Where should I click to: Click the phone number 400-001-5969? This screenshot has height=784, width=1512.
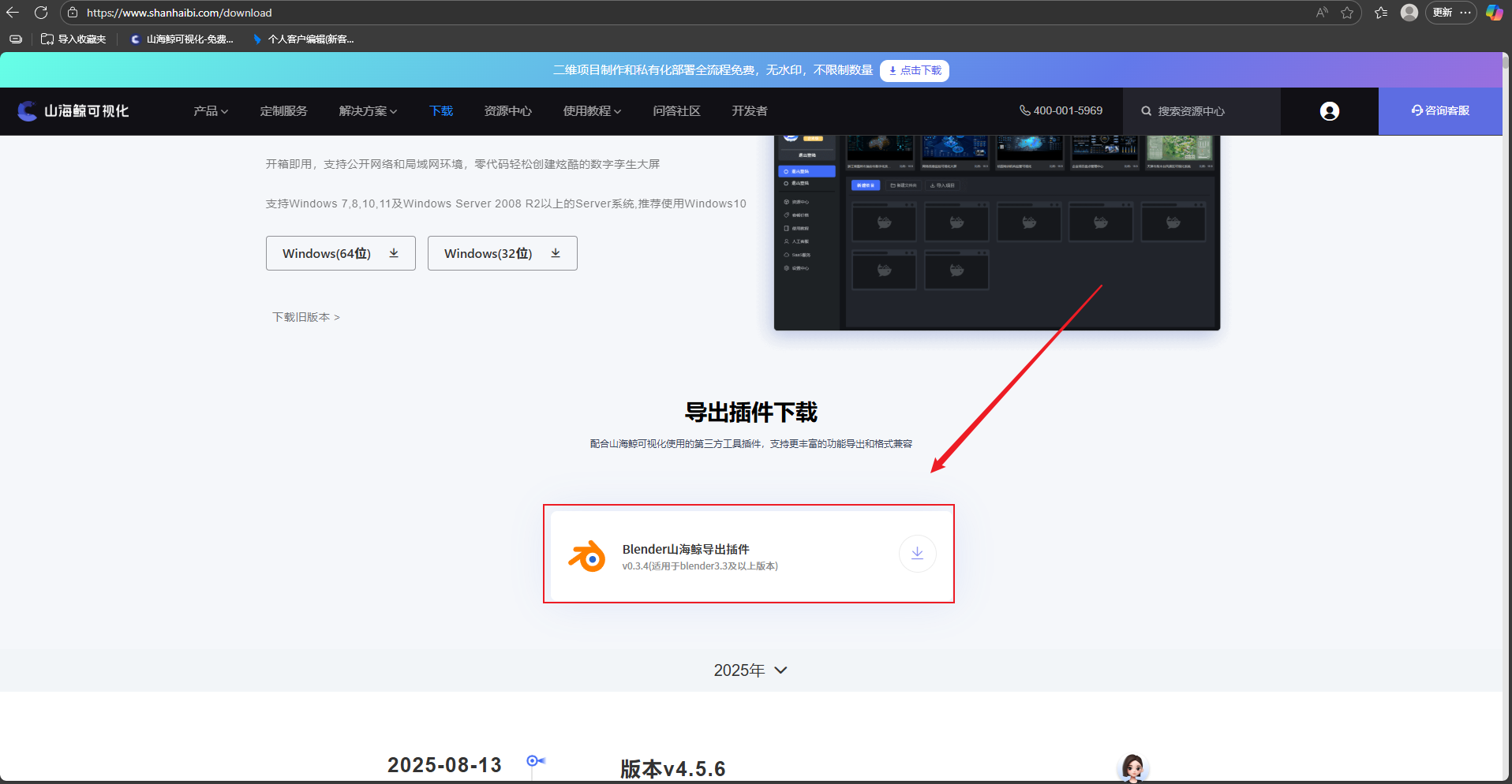click(1061, 111)
